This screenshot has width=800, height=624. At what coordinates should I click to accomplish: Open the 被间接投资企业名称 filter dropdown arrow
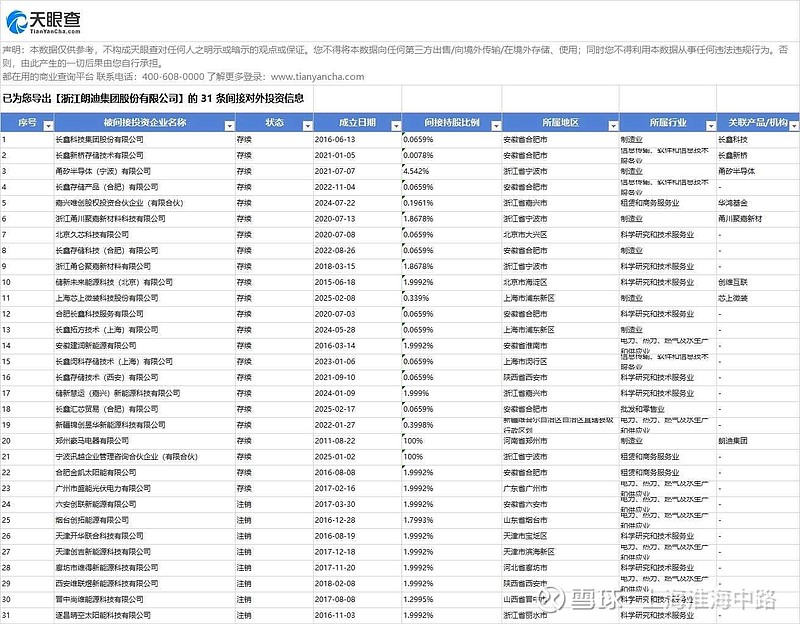[230, 126]
